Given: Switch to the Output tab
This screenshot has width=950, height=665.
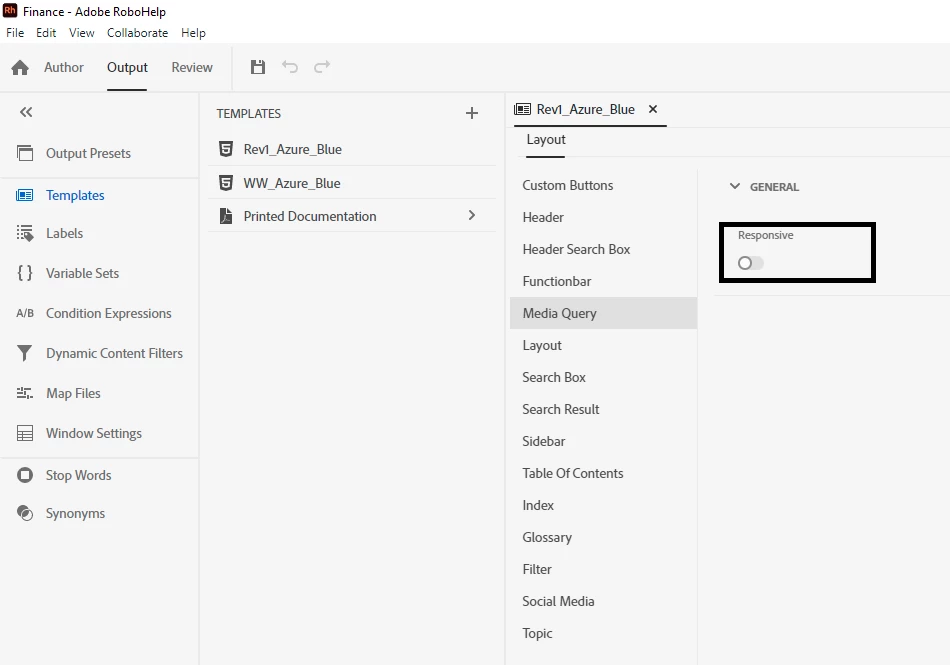Looking at the screenshot, I should point(127,67).
